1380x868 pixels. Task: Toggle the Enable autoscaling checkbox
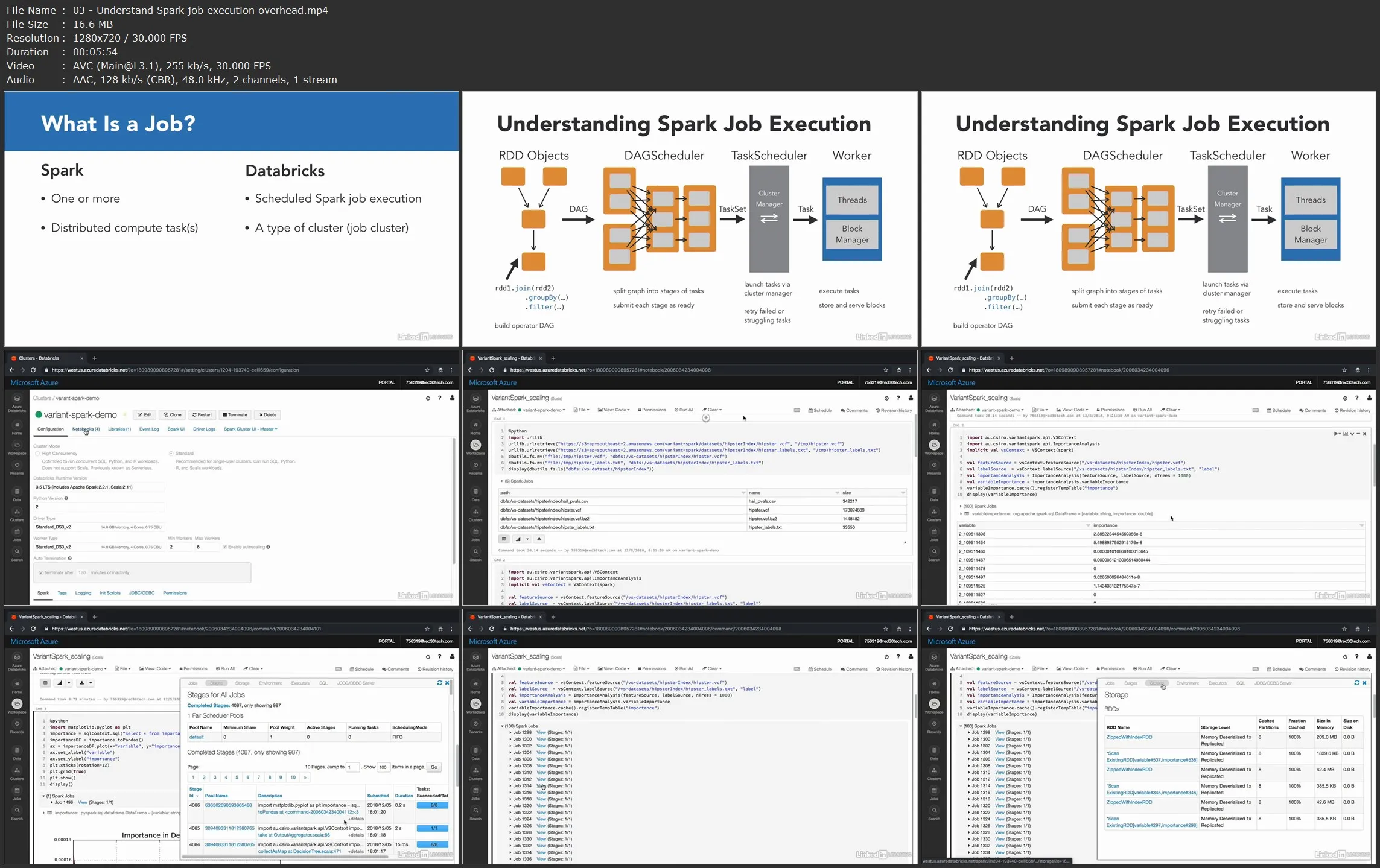click(x=224, y=547)
